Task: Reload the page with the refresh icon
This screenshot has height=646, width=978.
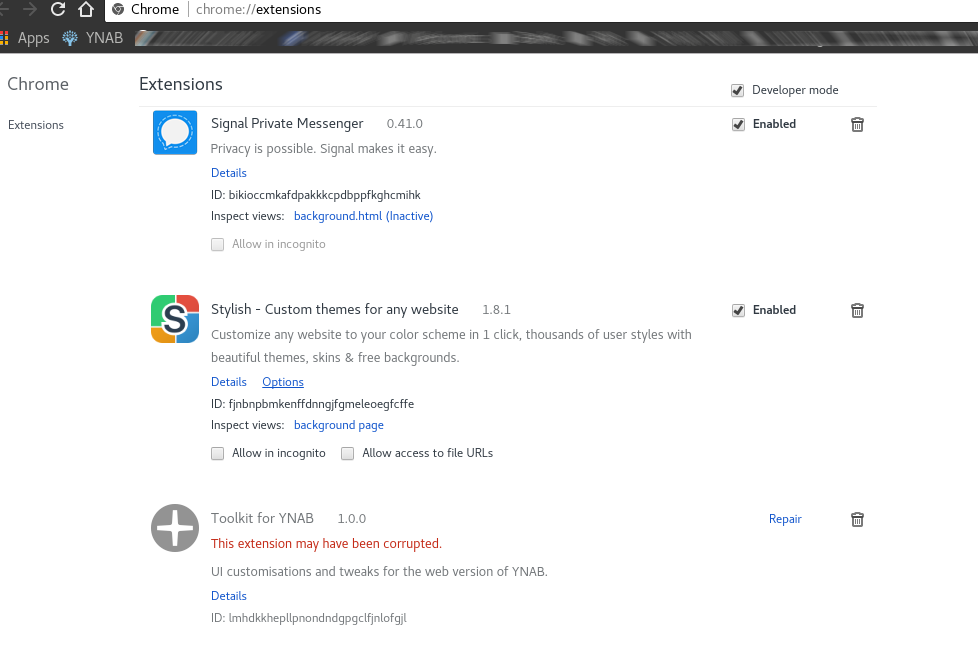Action: 58,9
